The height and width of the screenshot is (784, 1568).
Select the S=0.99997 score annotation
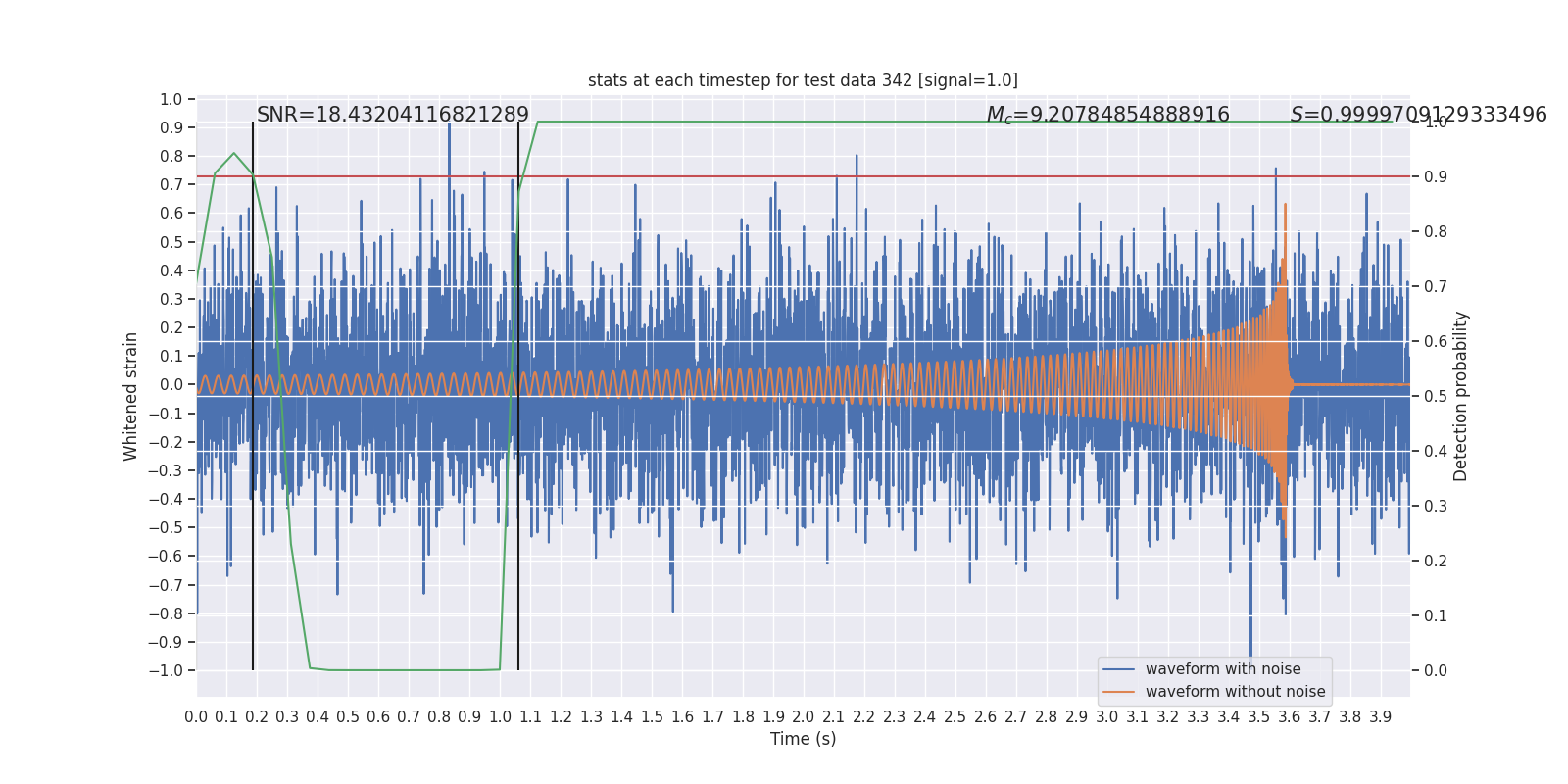1418,115
